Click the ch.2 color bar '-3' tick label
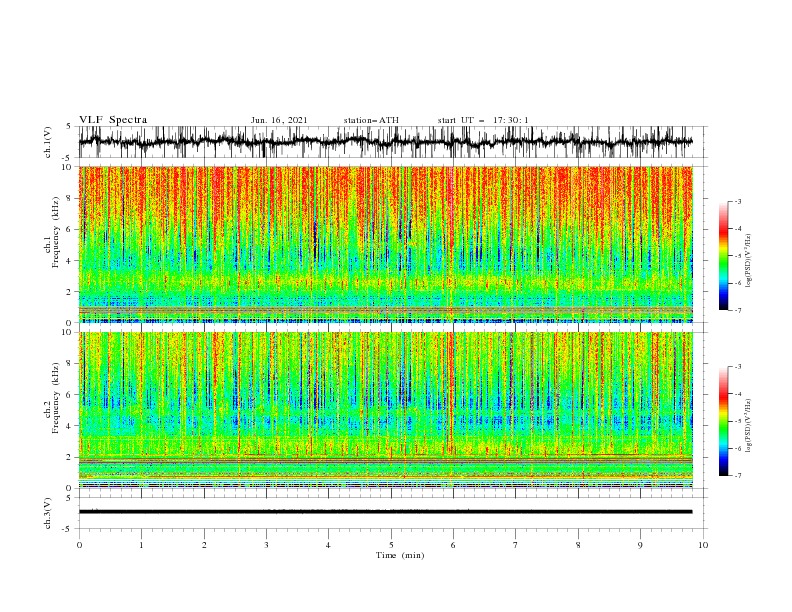Screen dimensions: 792x612 tap(738, 367)
